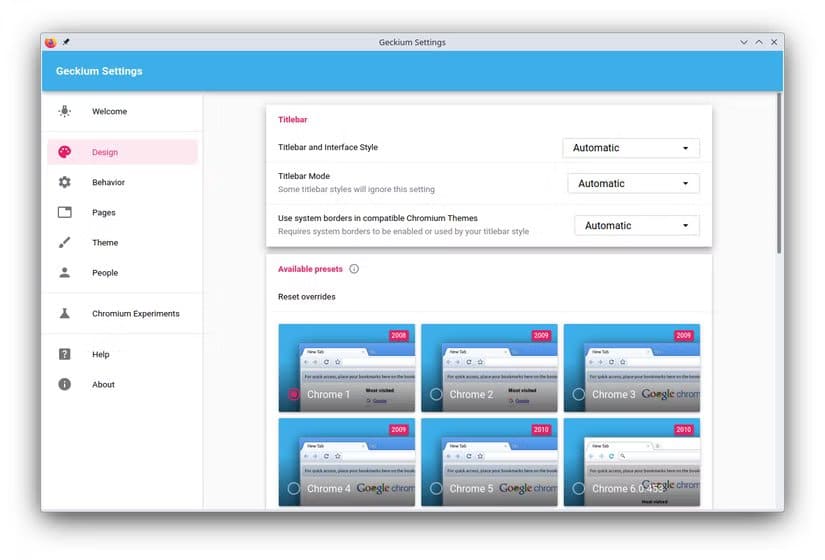Screen dimensions: 825x560
Task: Select the Chrome 5 preset radio button
Action: 436,488
